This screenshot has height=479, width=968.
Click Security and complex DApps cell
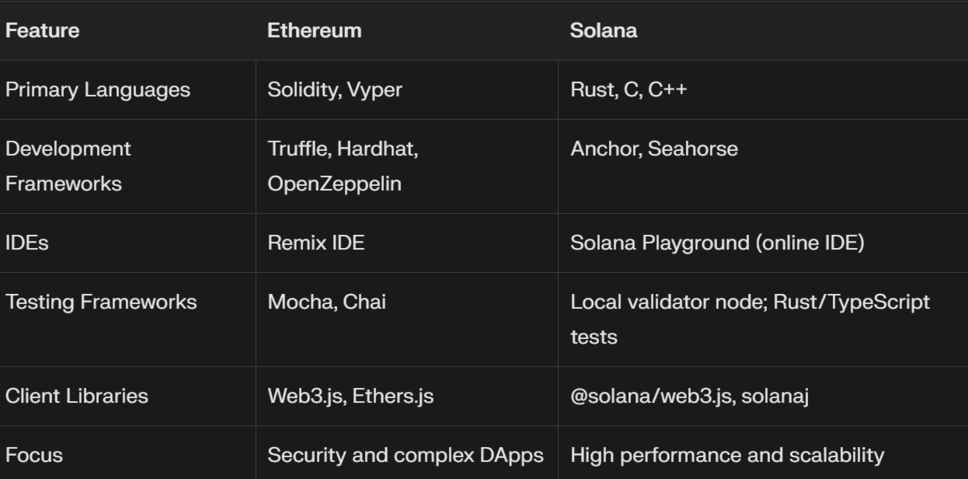pos(406,456)
